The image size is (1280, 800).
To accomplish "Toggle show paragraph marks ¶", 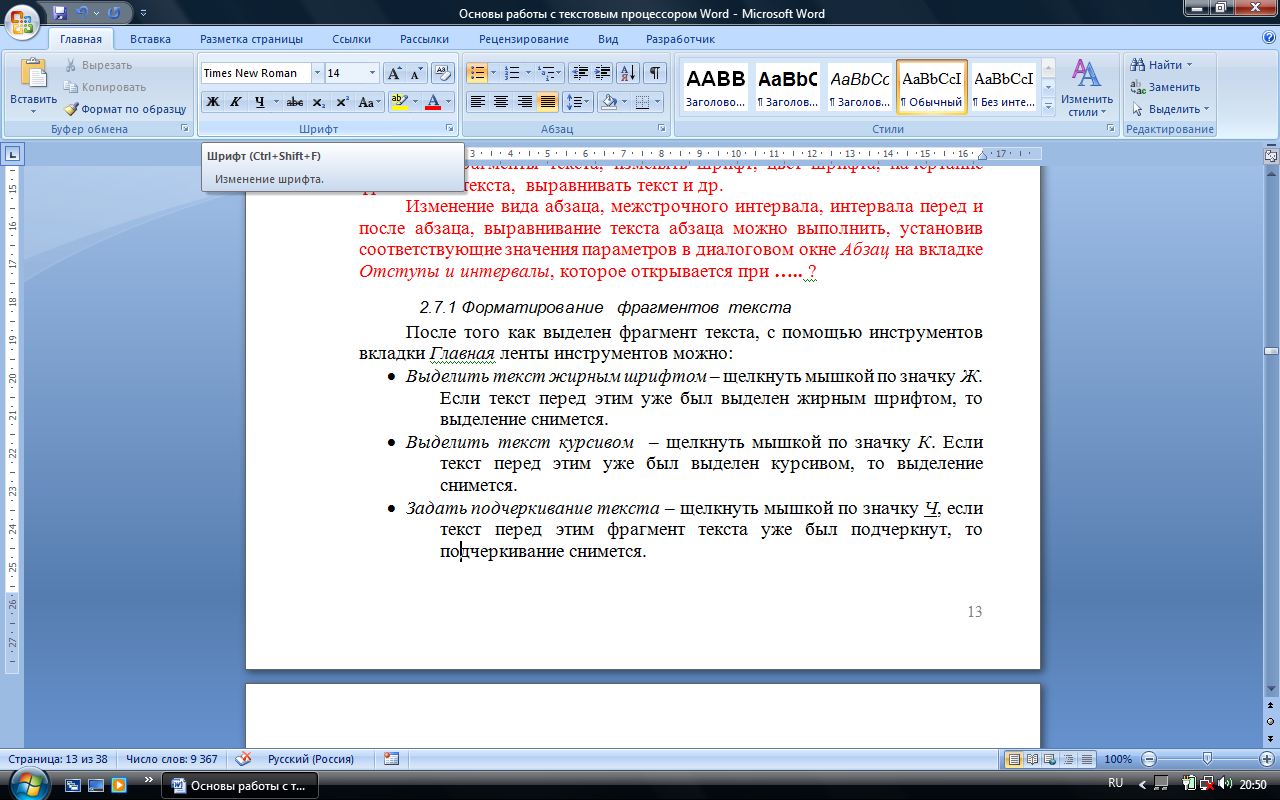I will pyautogui.click(x=654, y=73).
